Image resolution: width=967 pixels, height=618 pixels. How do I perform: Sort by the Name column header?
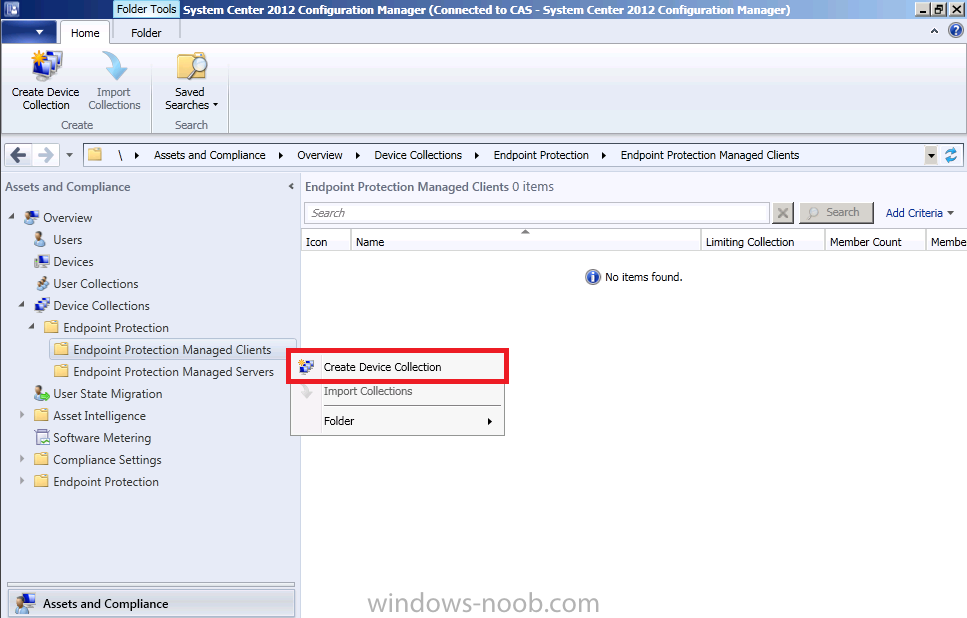coord(525,242)
